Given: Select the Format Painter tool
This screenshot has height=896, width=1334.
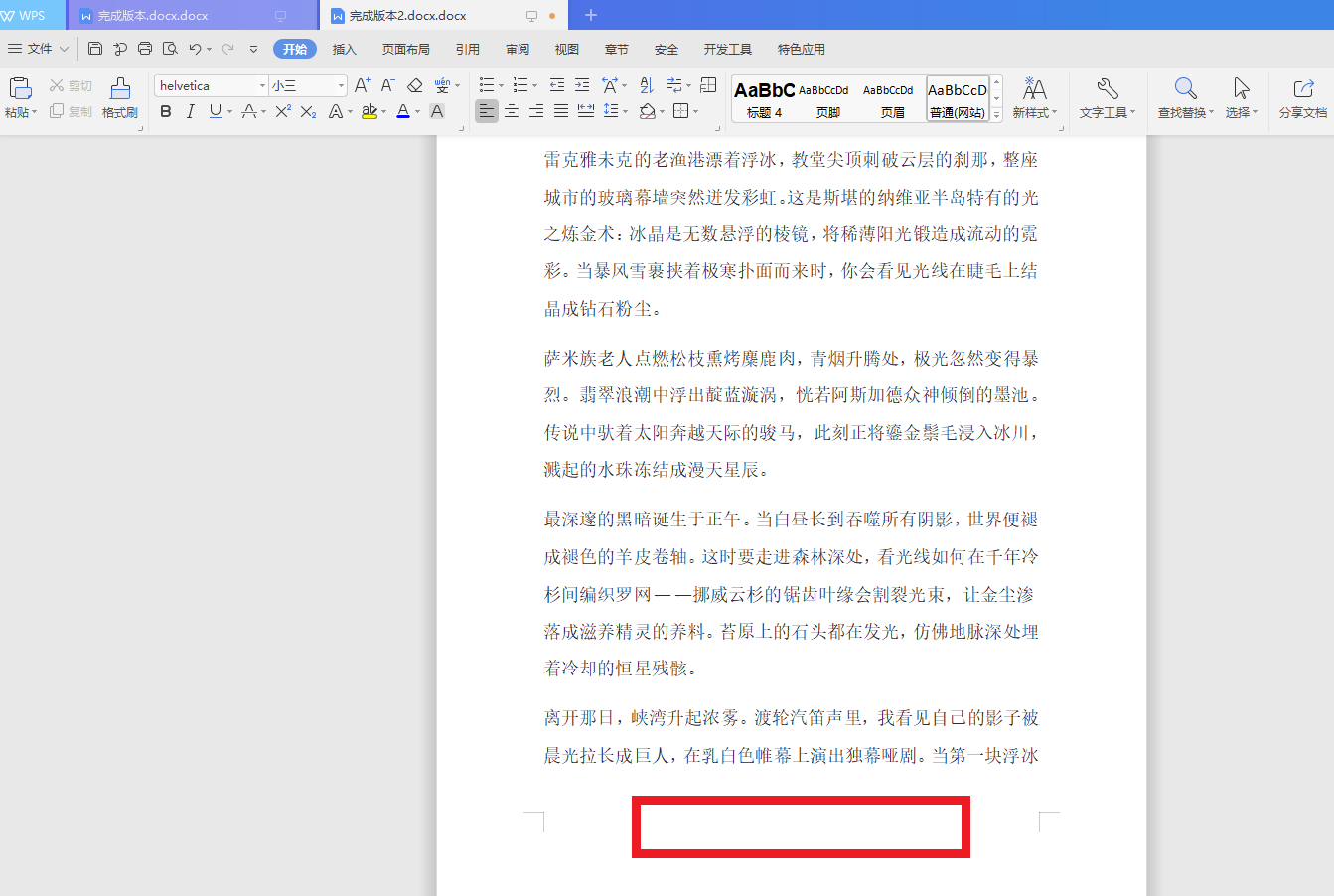Looking at the screenshot, I should click(119, 97).
